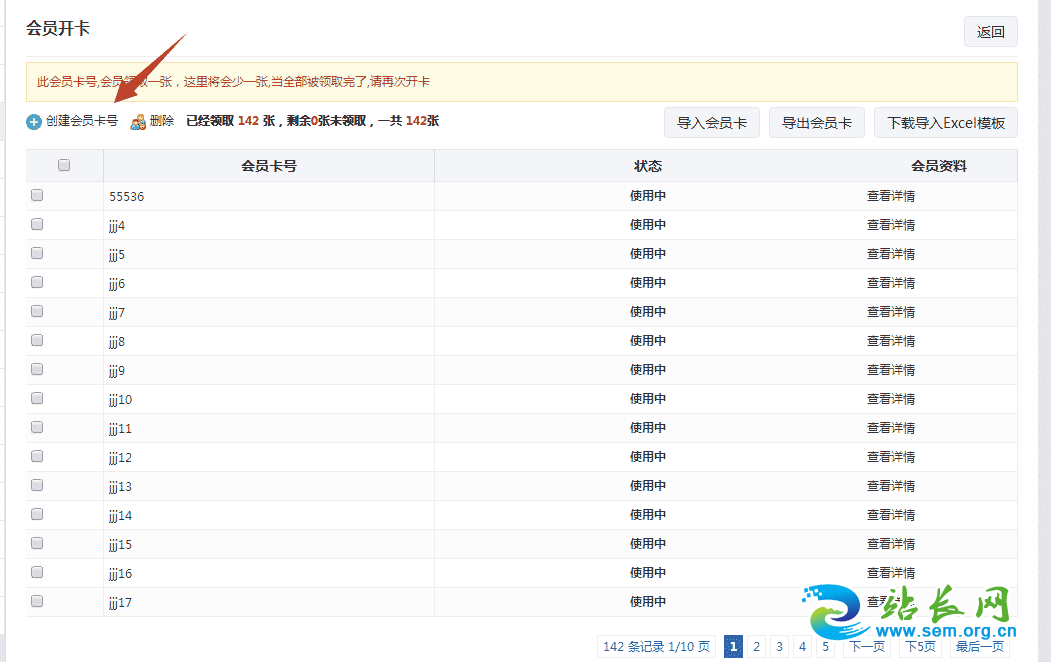1051x662 pixels.
Task: Click 查看详情 in the jjj11 row
Action: click(x=891, y=427)
